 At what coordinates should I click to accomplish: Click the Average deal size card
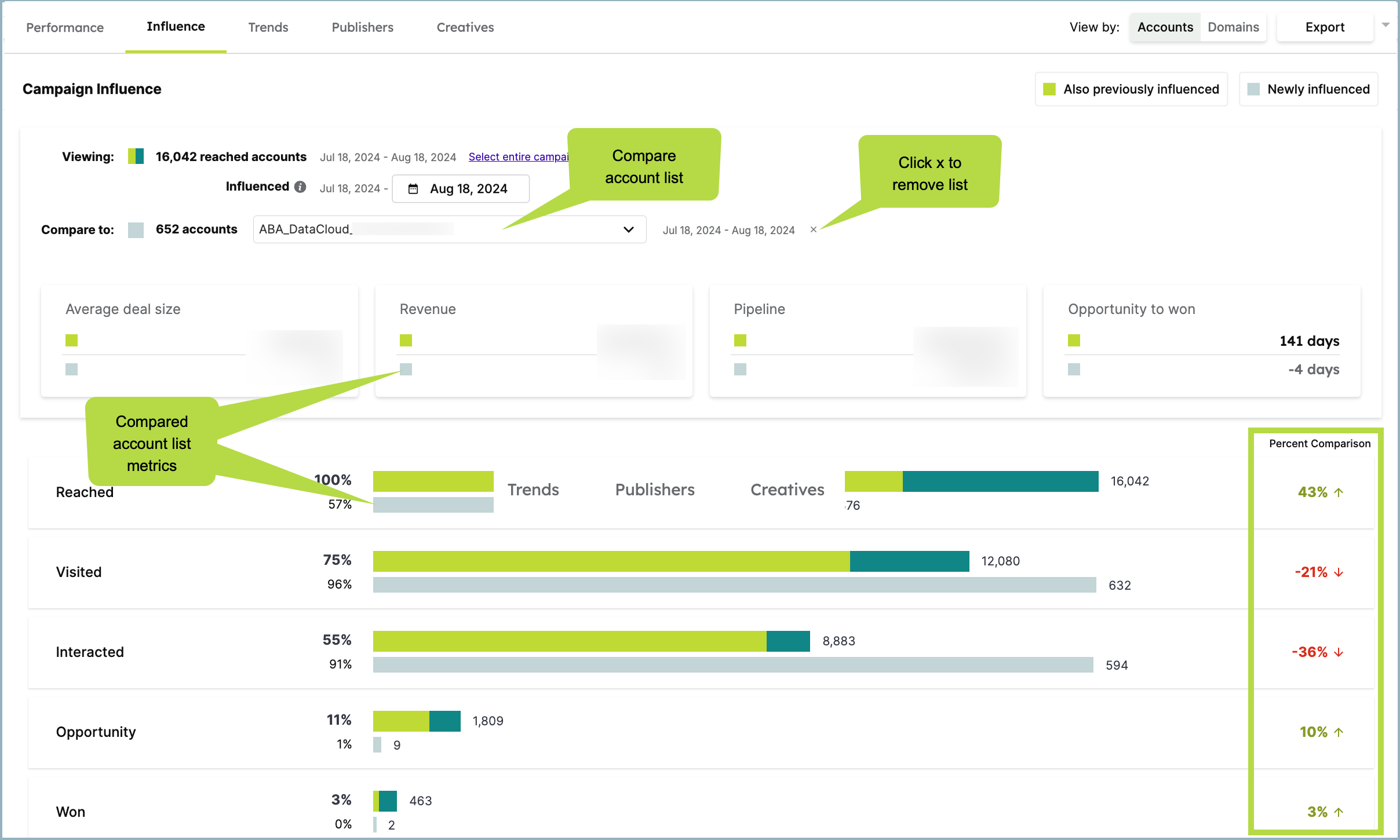pyautogui.click(x=200, y=341)
